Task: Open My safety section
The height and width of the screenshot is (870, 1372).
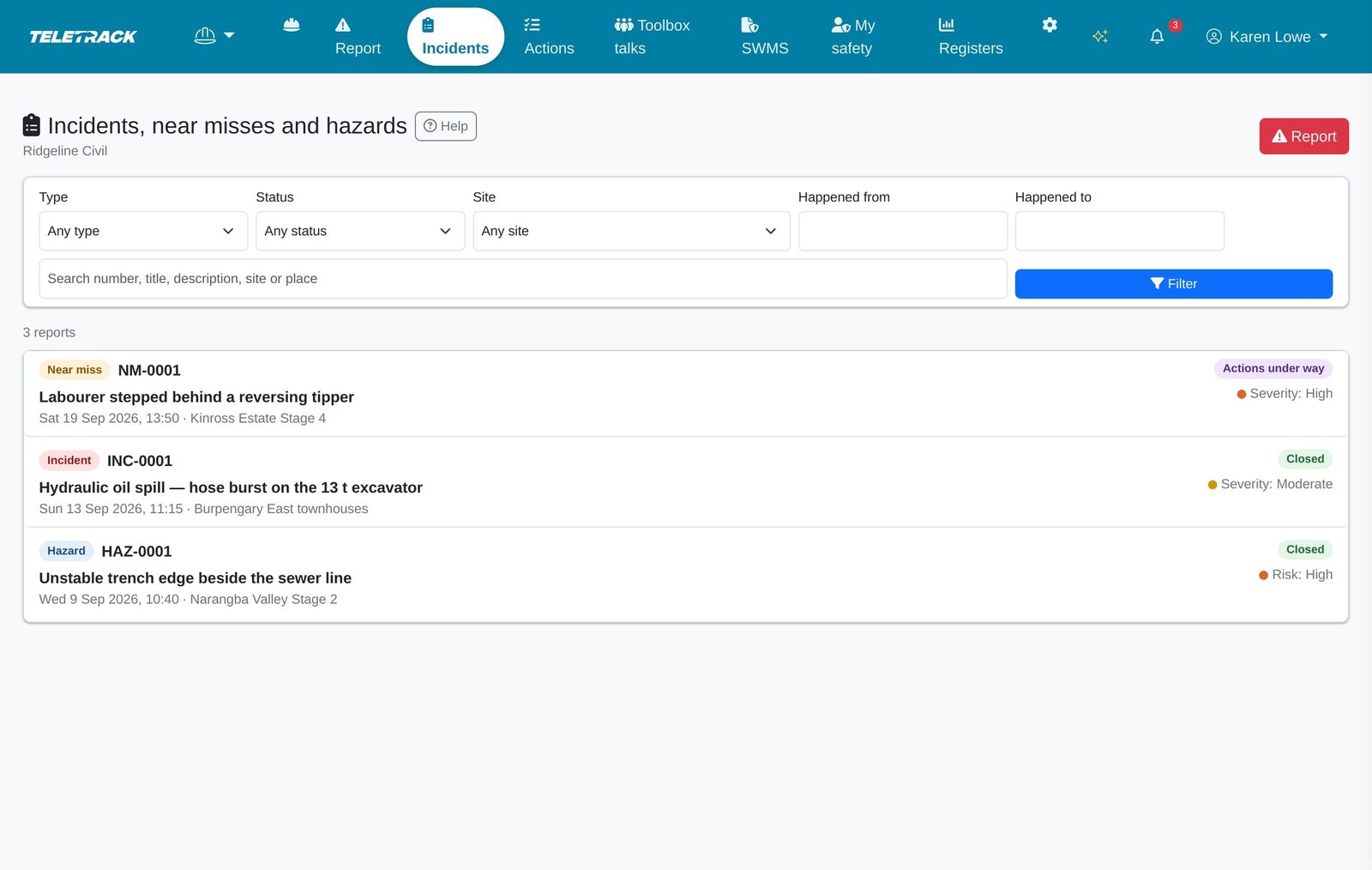Action: 853,37
